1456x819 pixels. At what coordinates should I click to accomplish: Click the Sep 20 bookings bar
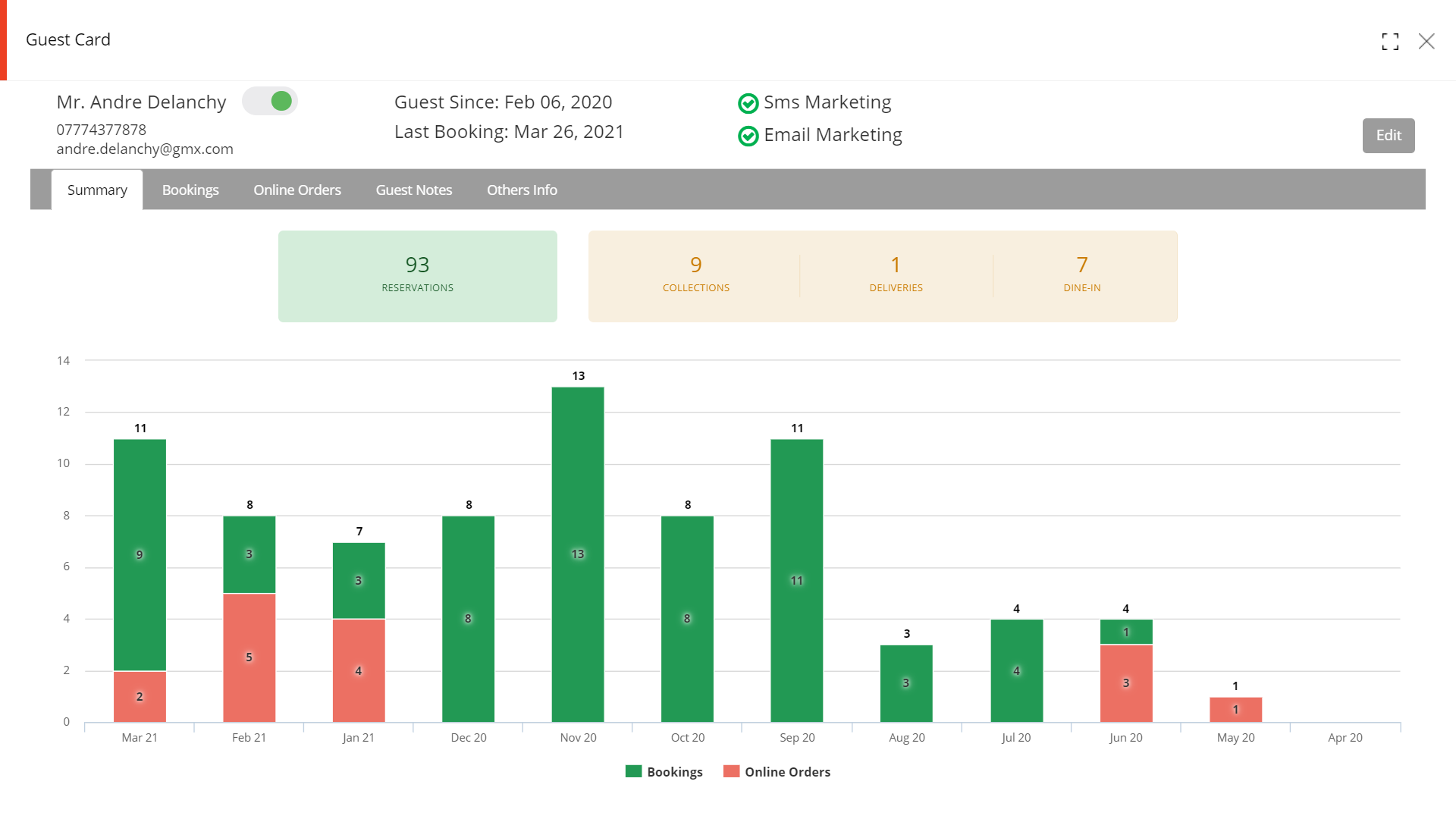tap(796, 581)
